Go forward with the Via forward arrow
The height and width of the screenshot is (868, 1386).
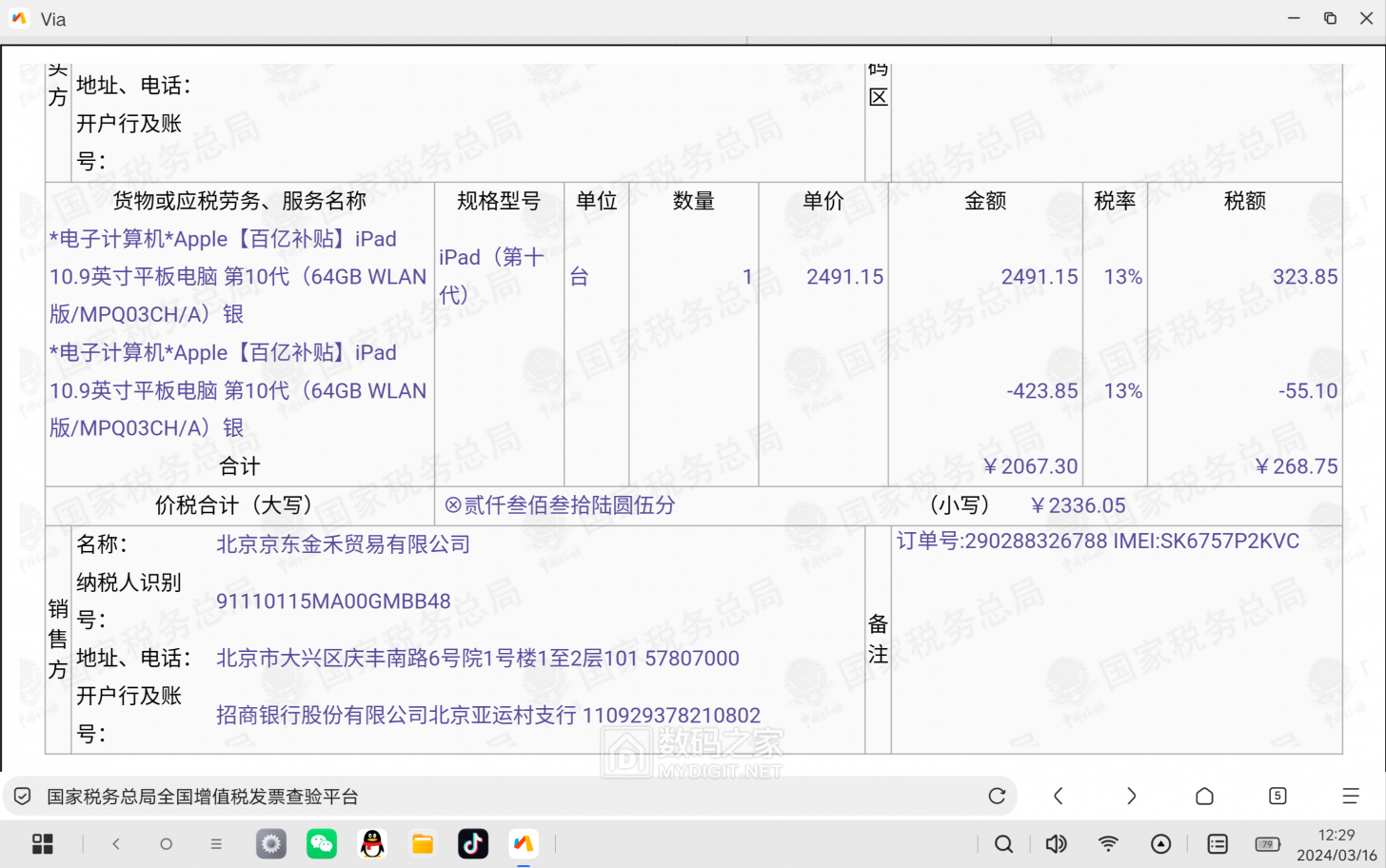point(1131,796)
